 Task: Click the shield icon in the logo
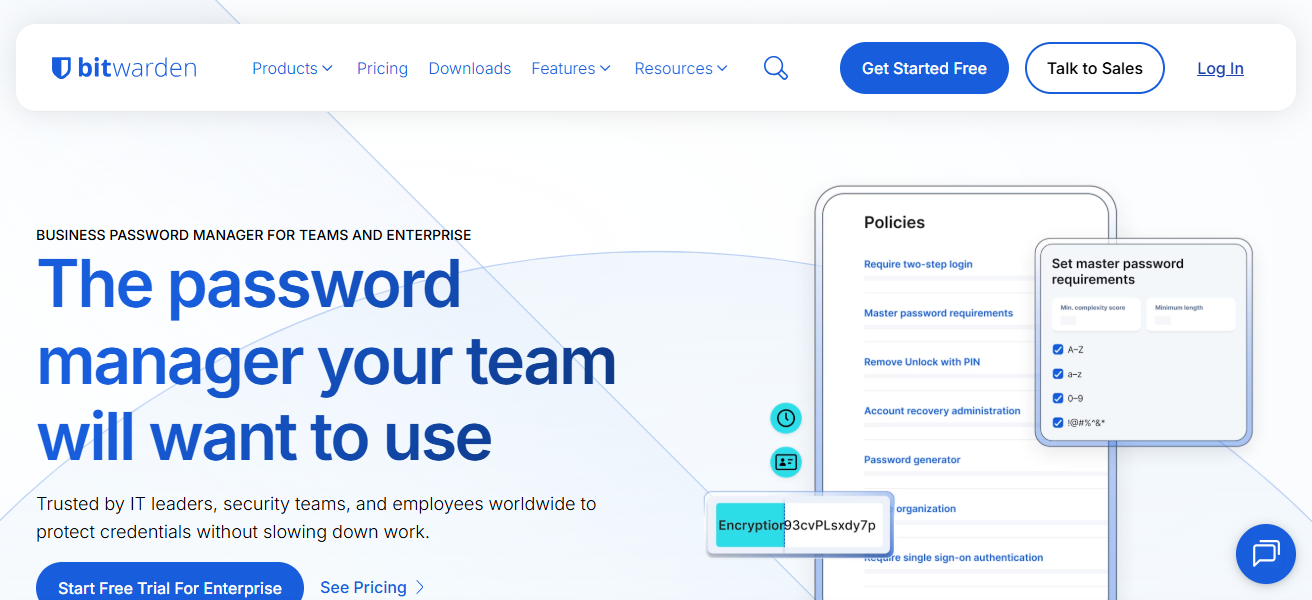click(x=61, y=67)
